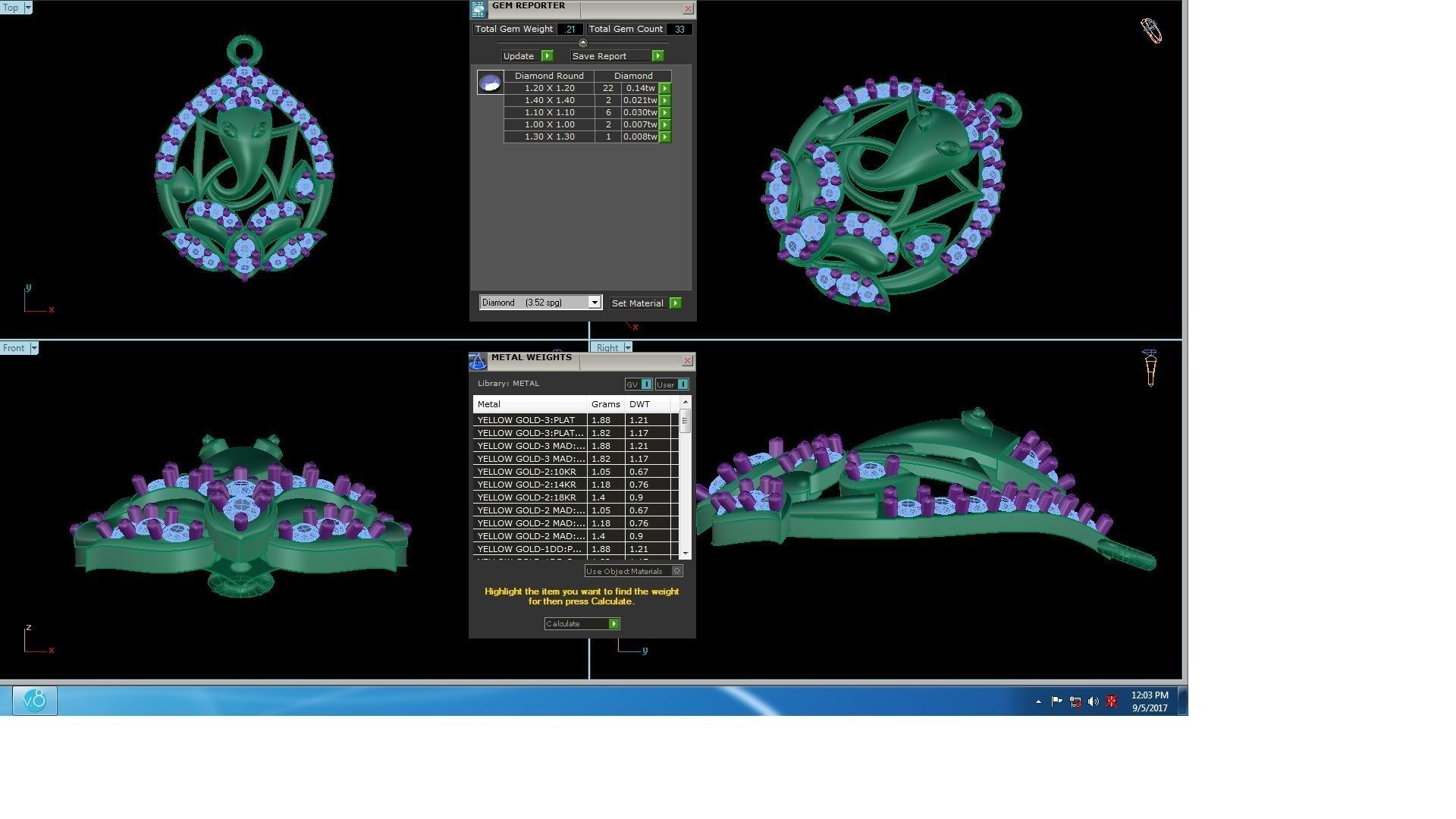Close the Metal Weights panel
The image size is (1456, 819).
click(x=687, y=361)
